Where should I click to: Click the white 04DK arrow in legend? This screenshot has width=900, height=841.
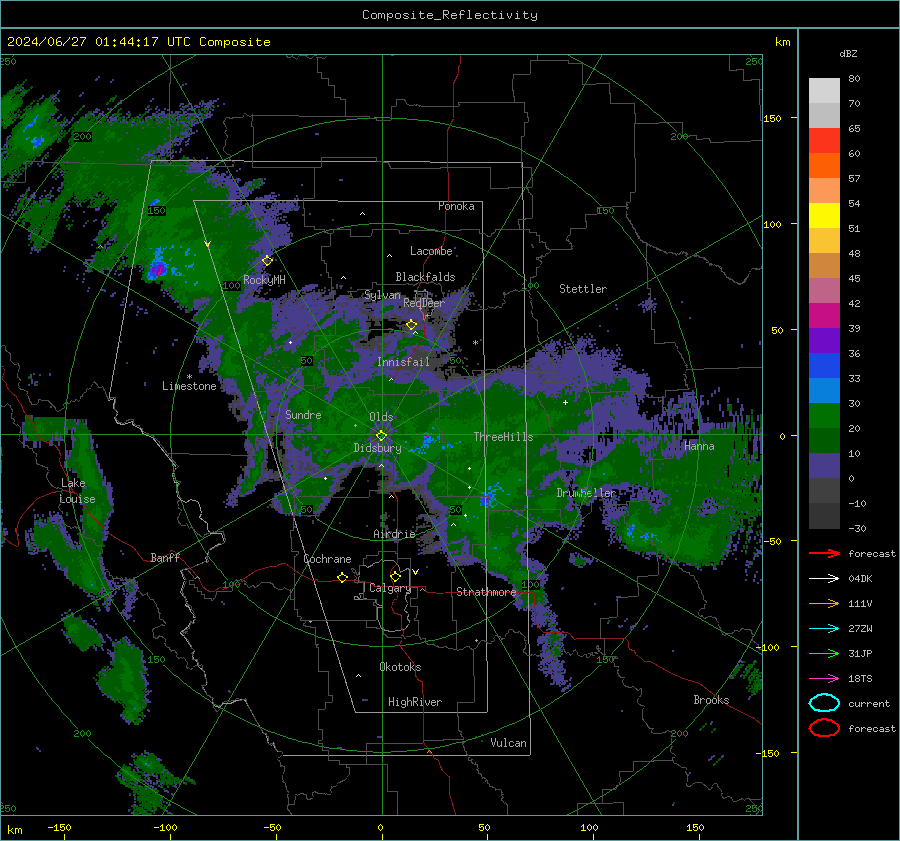pyautogui.click(x=824, y=579)
